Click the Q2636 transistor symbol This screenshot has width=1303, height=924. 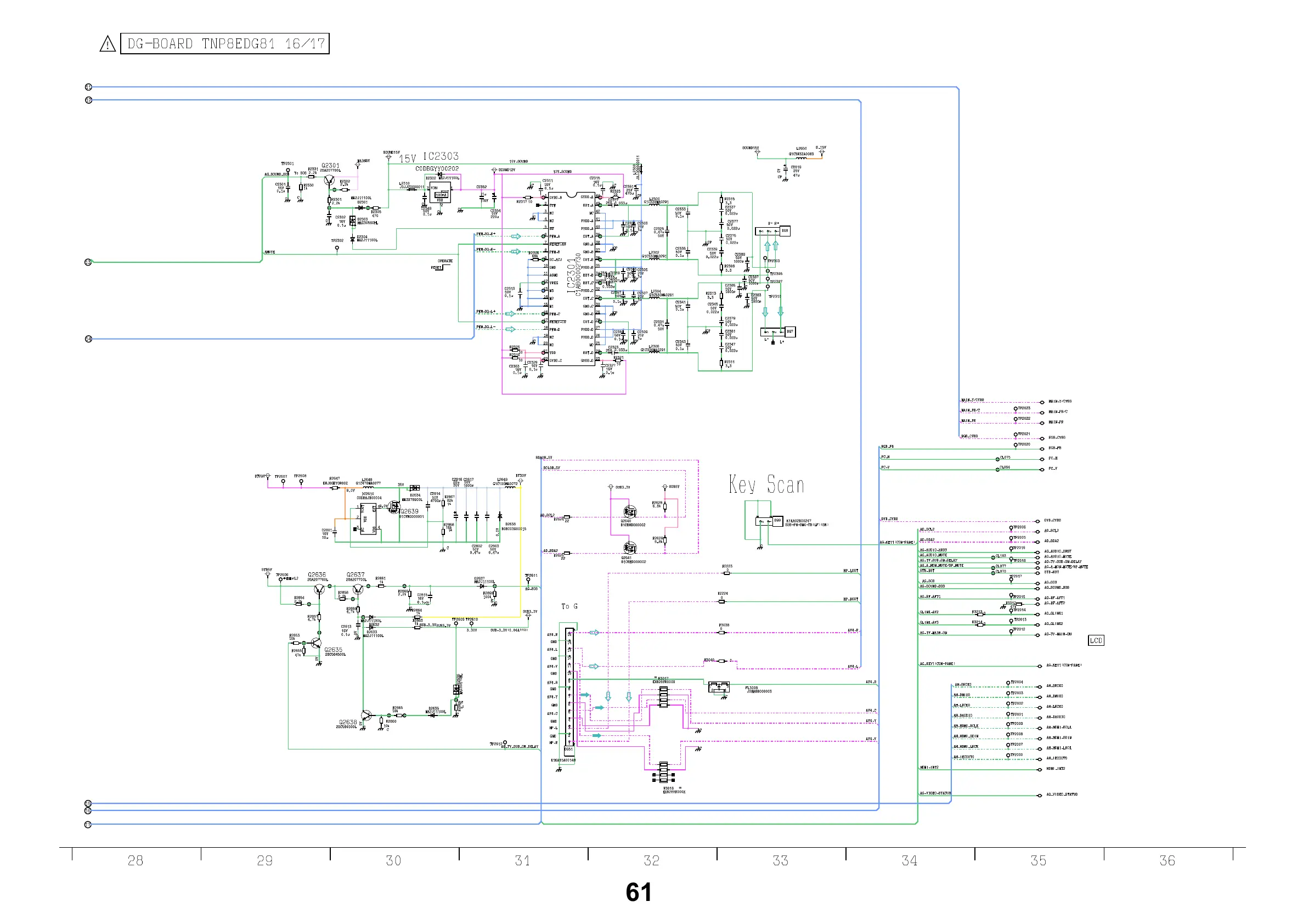319,589
